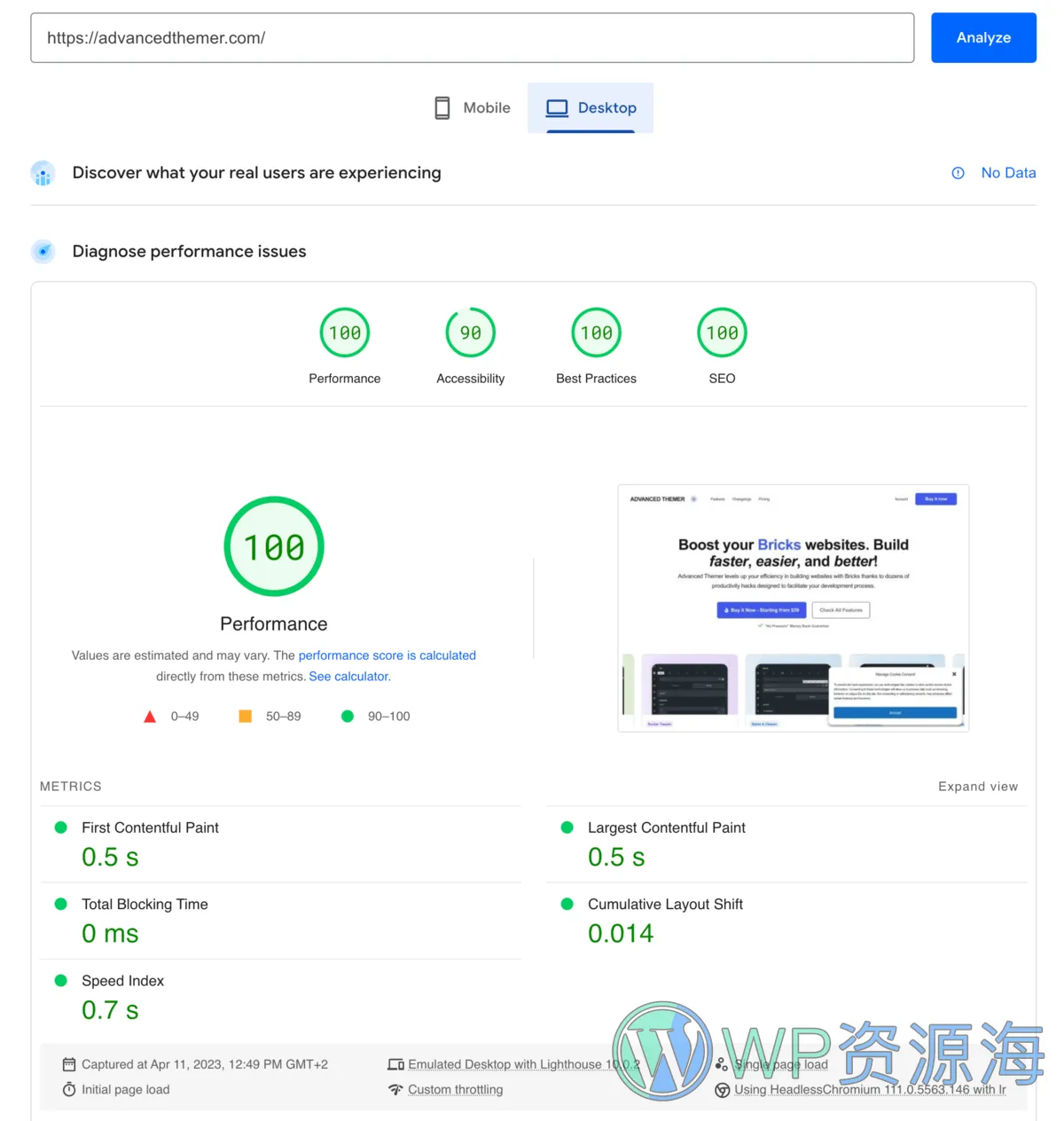Click Using HeadlessChromium text
The image size is (1064, 1121).
coord(870,1089)
